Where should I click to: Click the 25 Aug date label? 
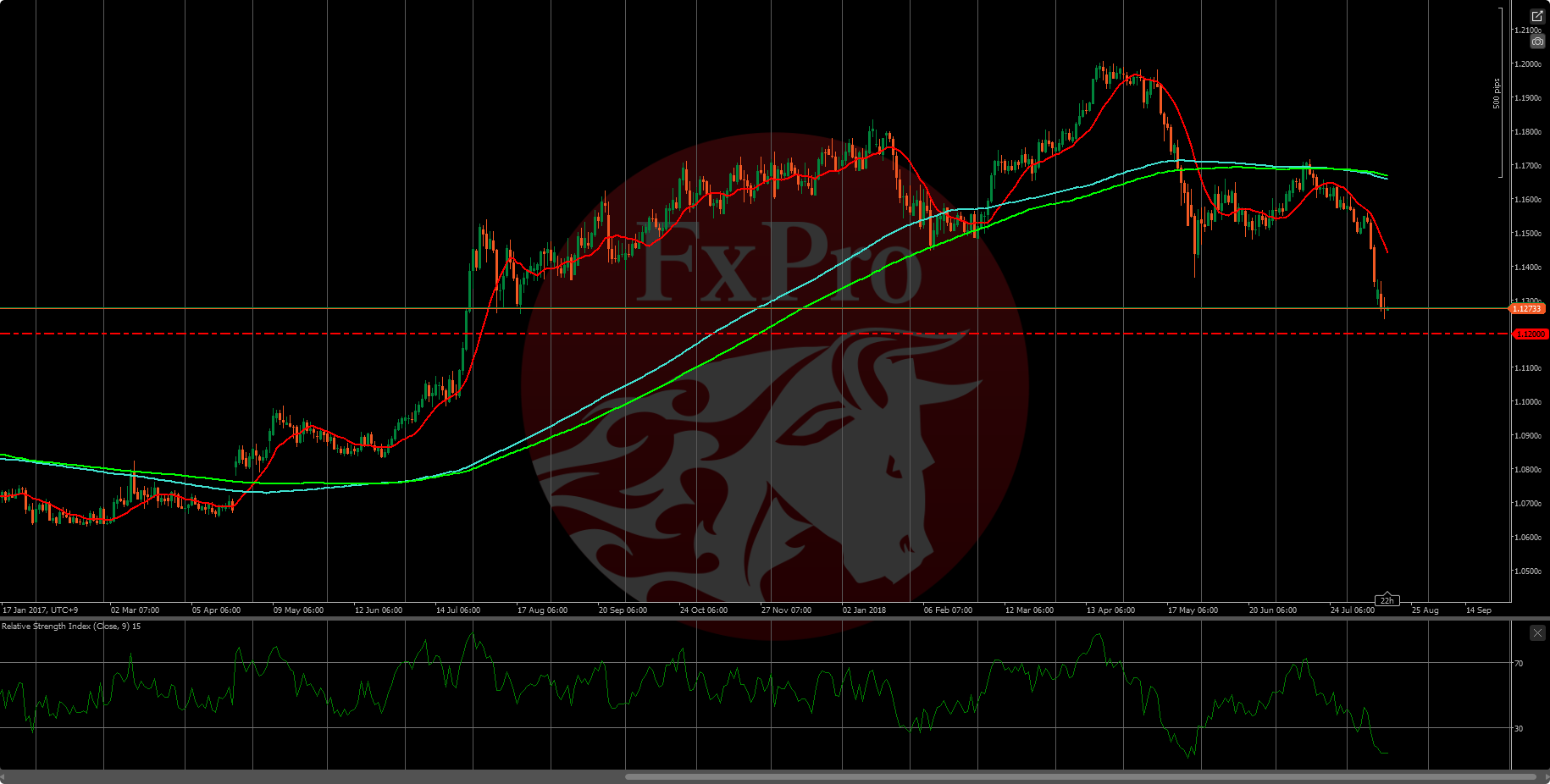1425,610
